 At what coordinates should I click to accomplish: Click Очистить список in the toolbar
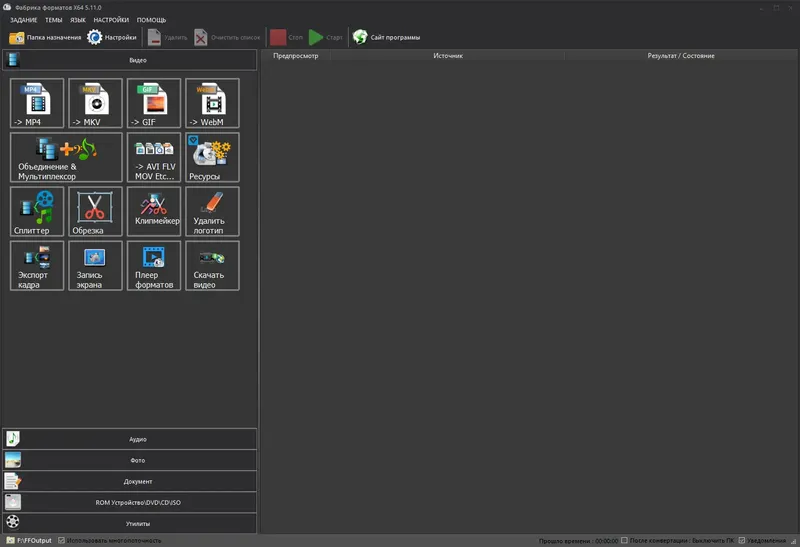point(228,37)
